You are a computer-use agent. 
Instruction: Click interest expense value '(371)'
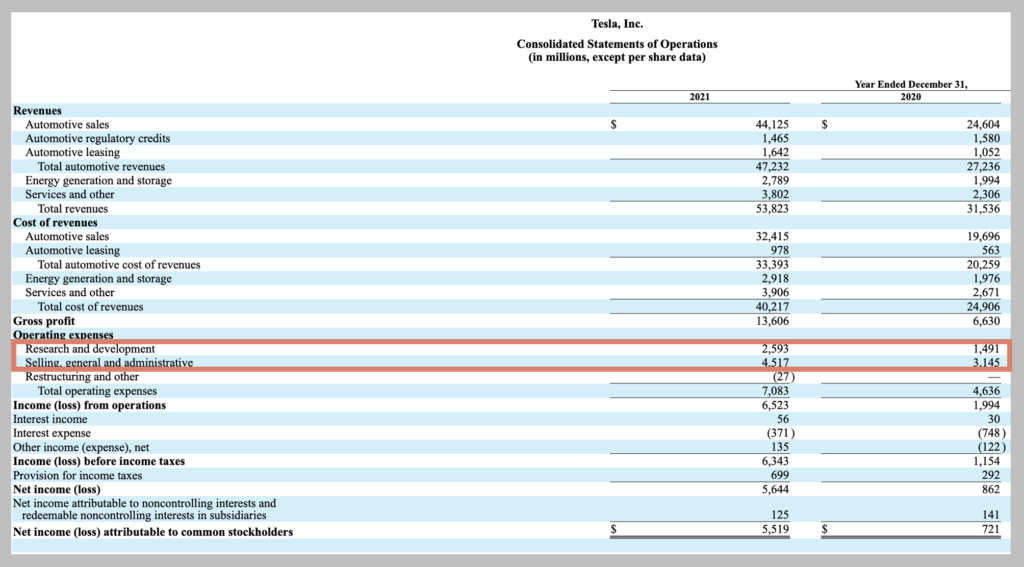click(x=780, y=433)
